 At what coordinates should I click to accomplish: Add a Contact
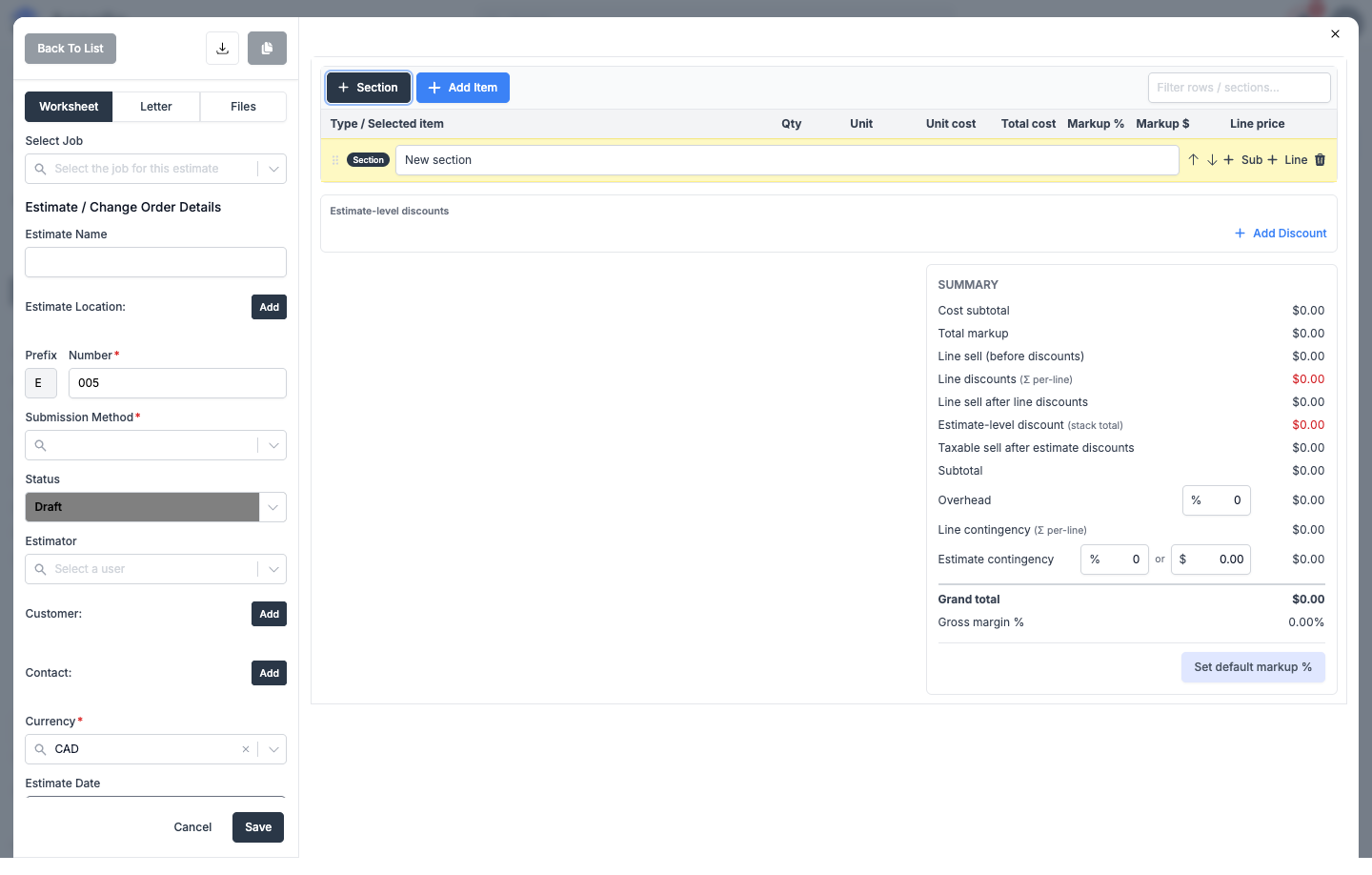[x=270, y=673]
